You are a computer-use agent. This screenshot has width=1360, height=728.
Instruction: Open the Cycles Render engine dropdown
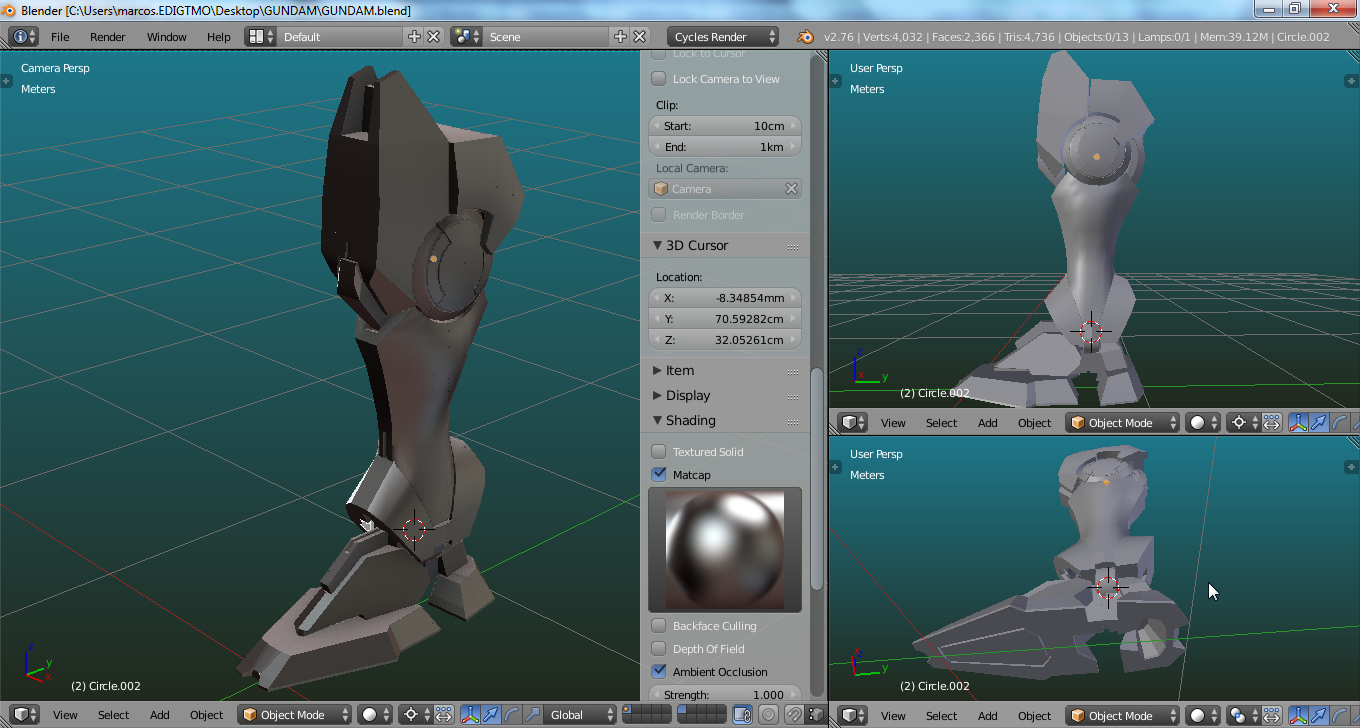click(x=723, y=37)
